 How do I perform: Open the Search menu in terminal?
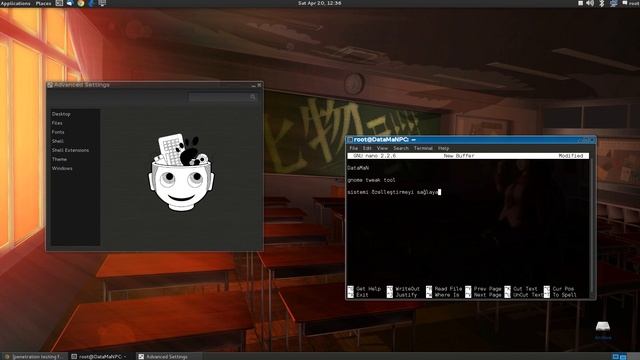coord(401,148)
